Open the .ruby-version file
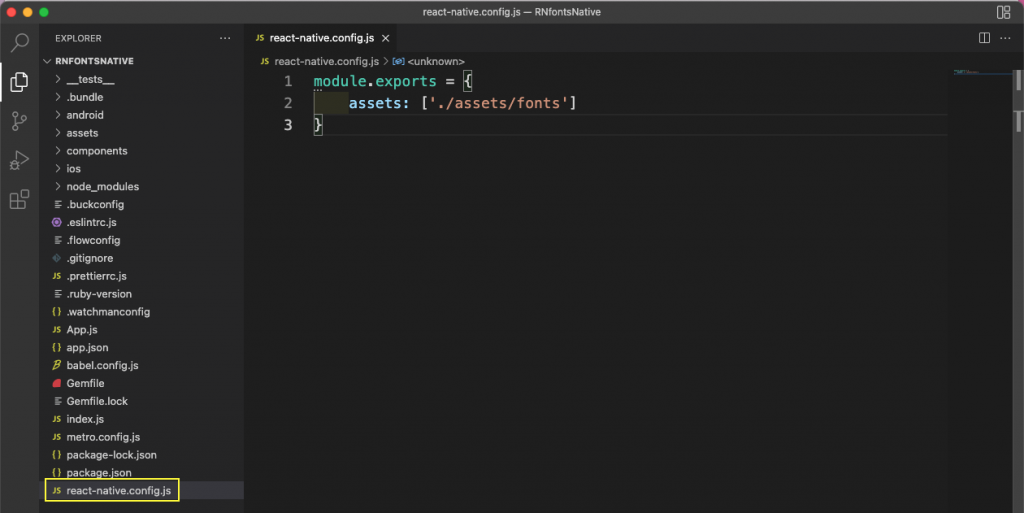Image resolution: width=1024 pixels, height=513 pixels. pyautogui.click(x=141, y=294)
